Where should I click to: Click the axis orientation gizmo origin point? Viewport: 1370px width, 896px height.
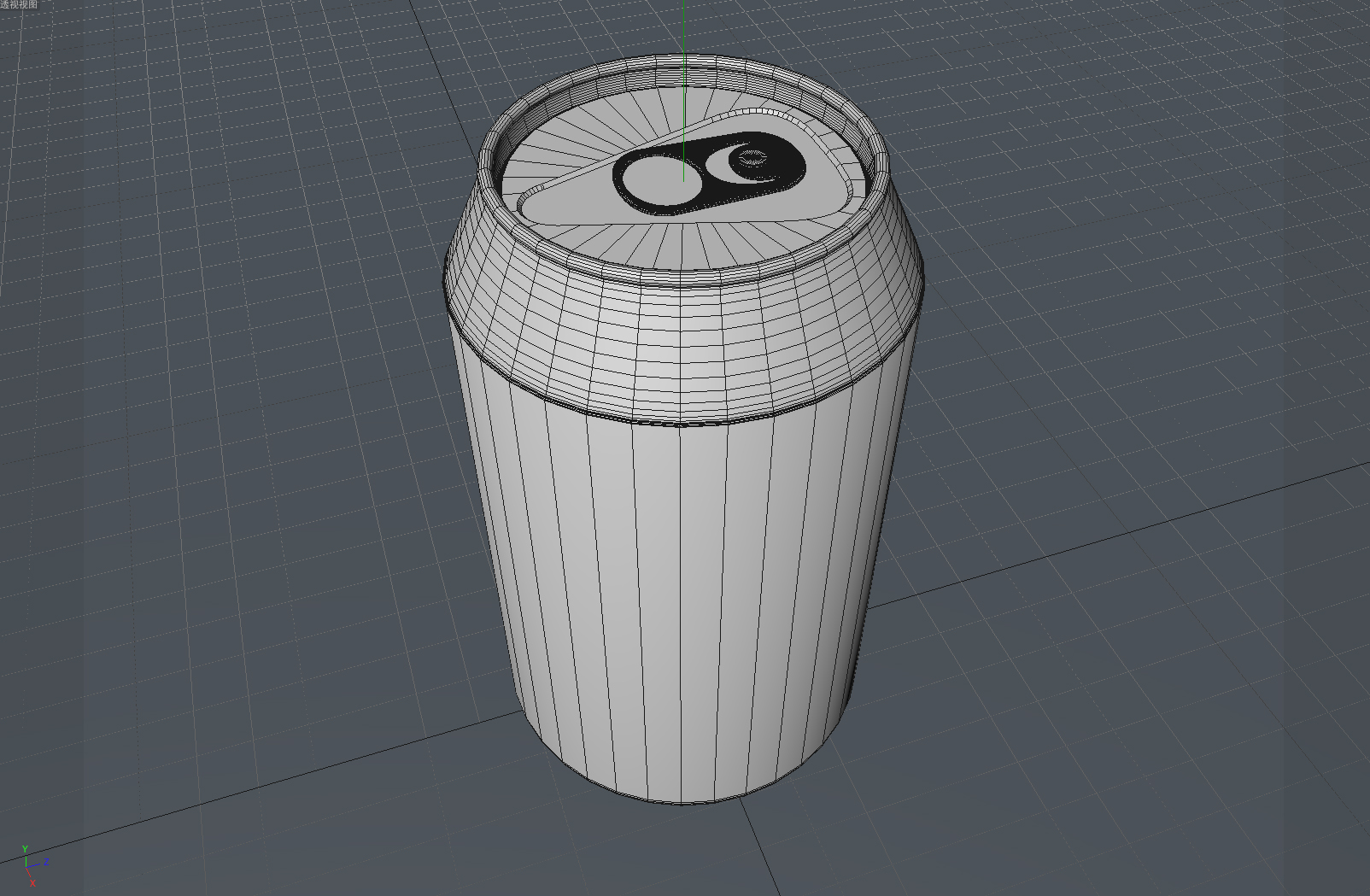click(26, 867)
